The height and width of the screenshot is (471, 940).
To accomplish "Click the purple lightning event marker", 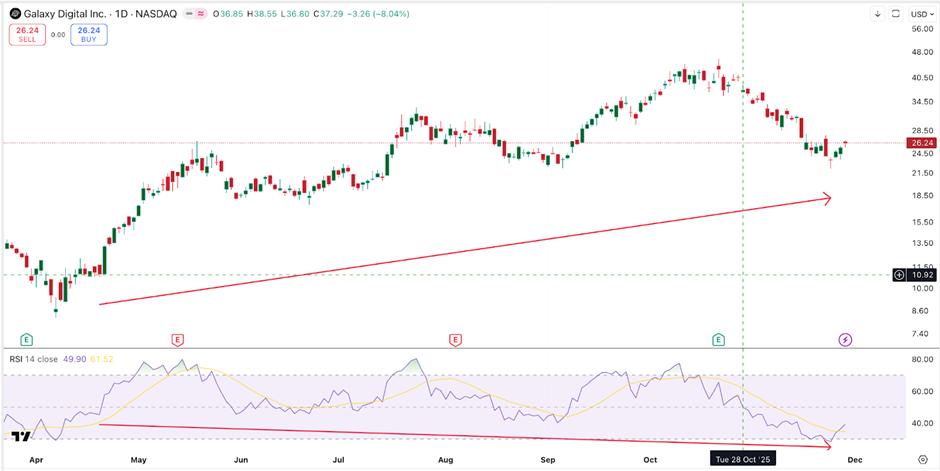I will click(845, 340).
